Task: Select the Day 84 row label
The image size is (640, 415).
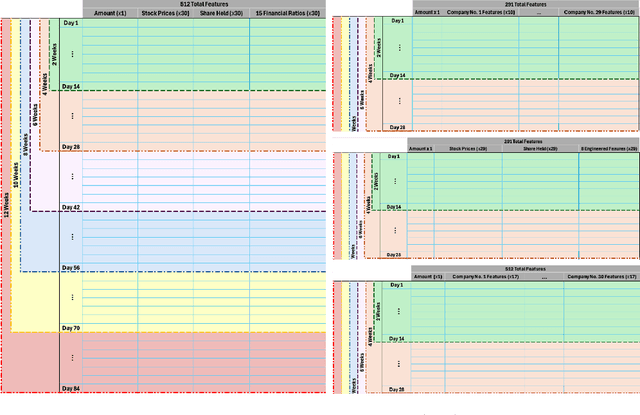Action: click(70, 388)
